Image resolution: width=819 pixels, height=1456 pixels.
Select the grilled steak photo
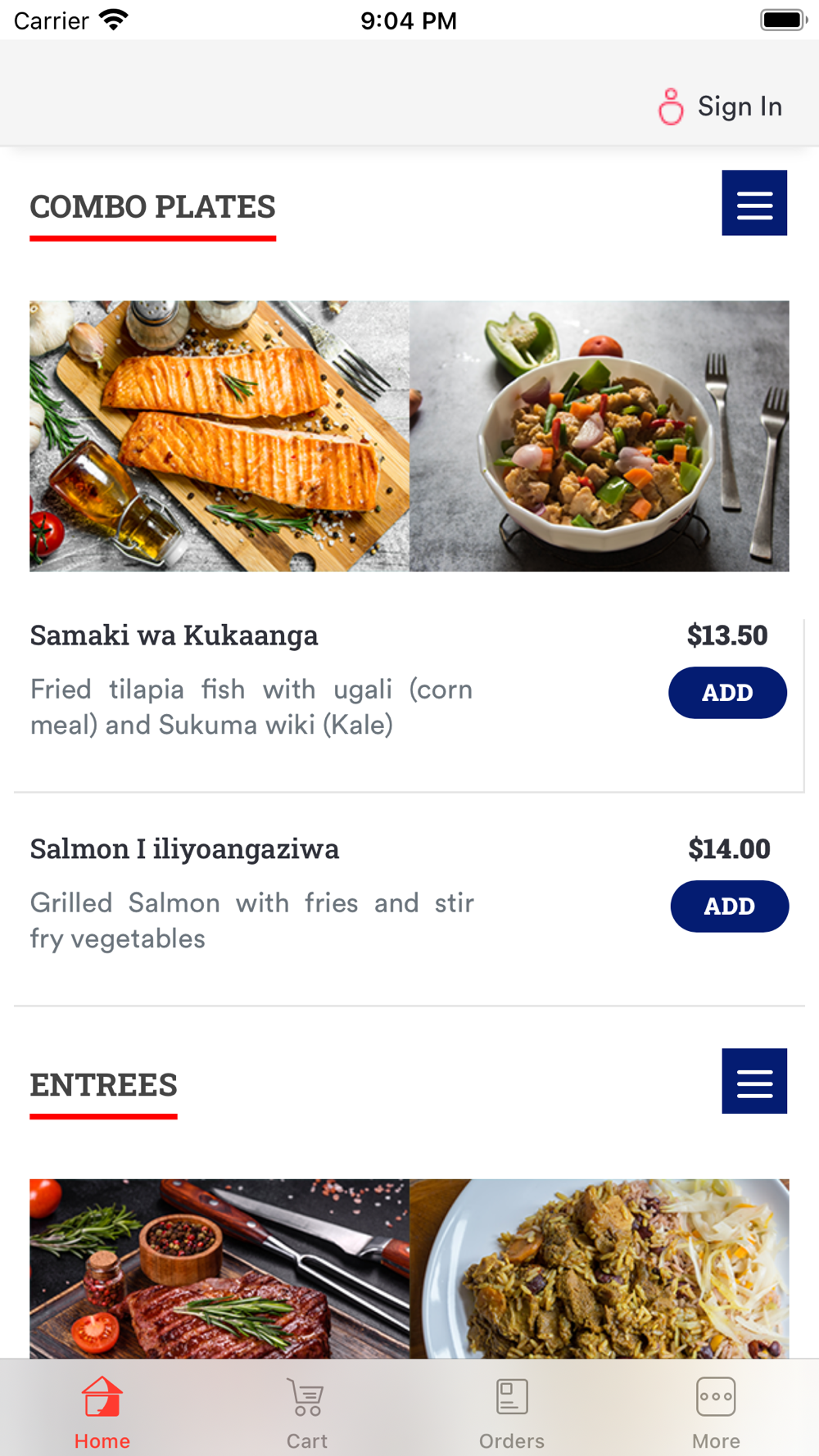pos(219,1268)
